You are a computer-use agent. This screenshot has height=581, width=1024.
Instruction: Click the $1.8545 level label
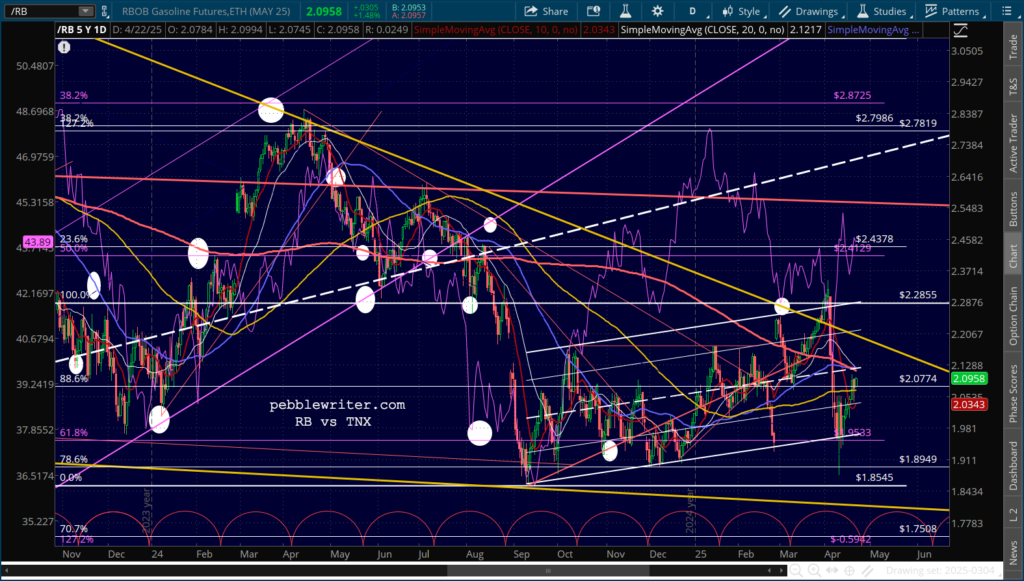point(874,478)
